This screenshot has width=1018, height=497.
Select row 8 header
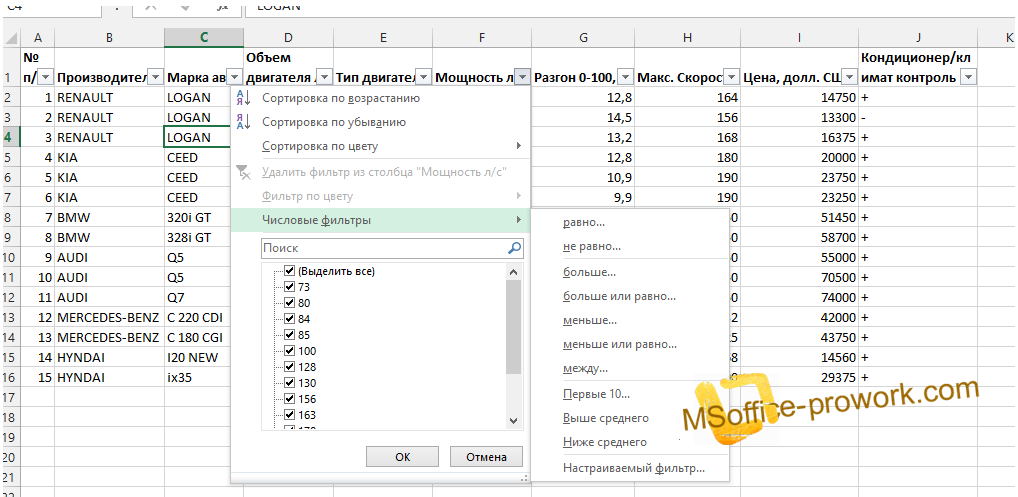[12, 217]
